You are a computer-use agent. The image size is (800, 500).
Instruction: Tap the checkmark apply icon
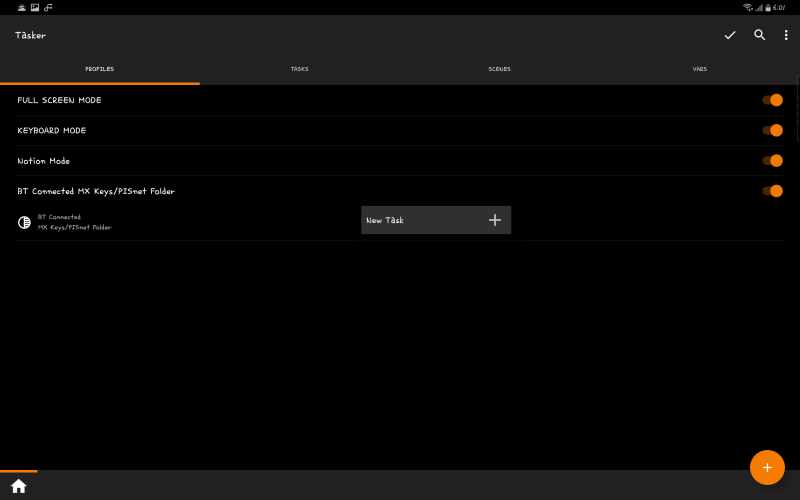pos(730,35)
